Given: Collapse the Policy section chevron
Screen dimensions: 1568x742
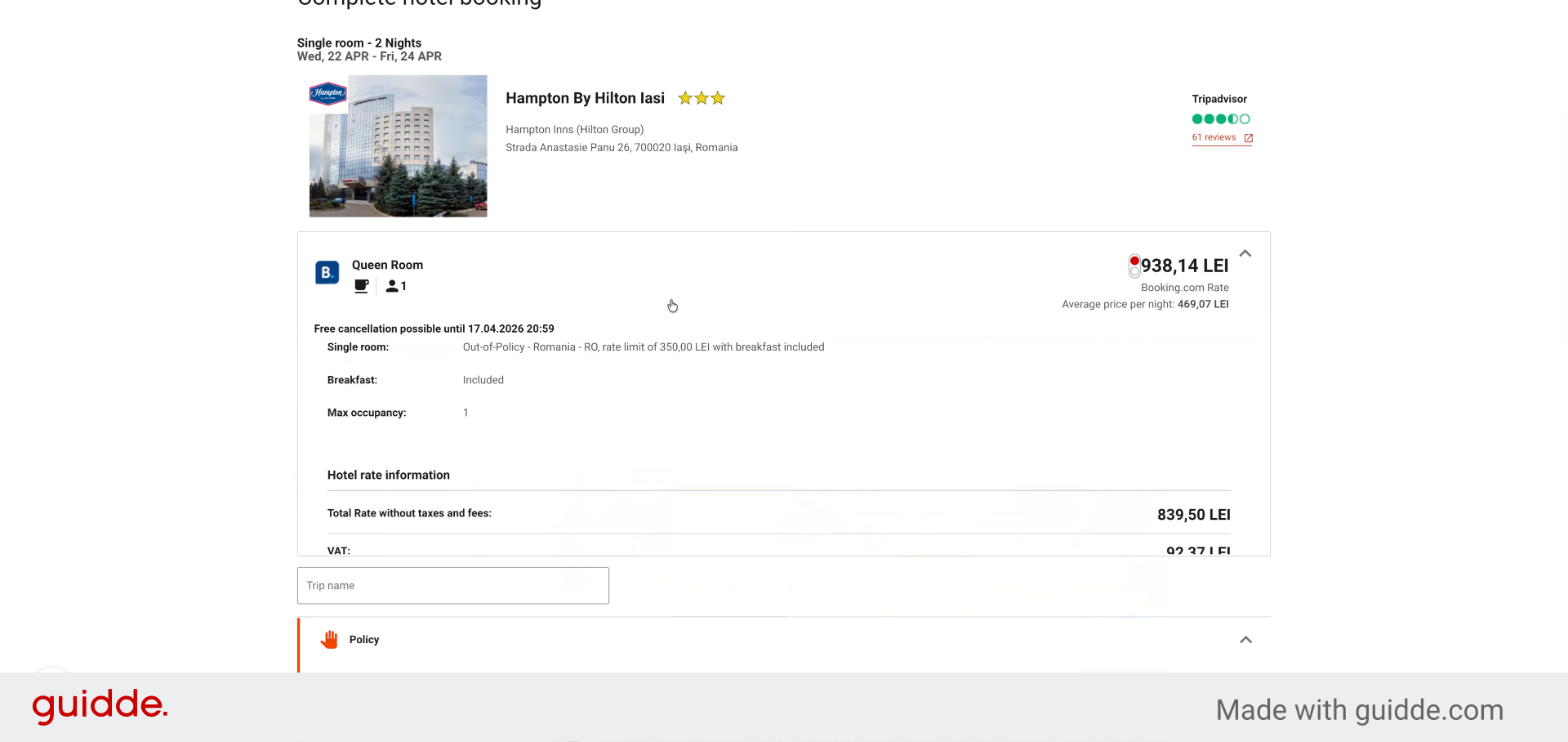Looking at the screenshot, I should (1245, 640).
